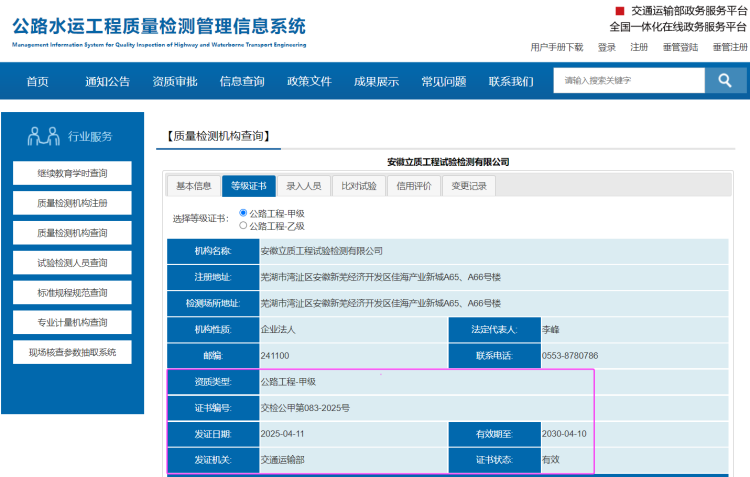750x477 pixels.
Task: Click the 全国一体化在线政务服务平台 link
Action: (678, 27)
